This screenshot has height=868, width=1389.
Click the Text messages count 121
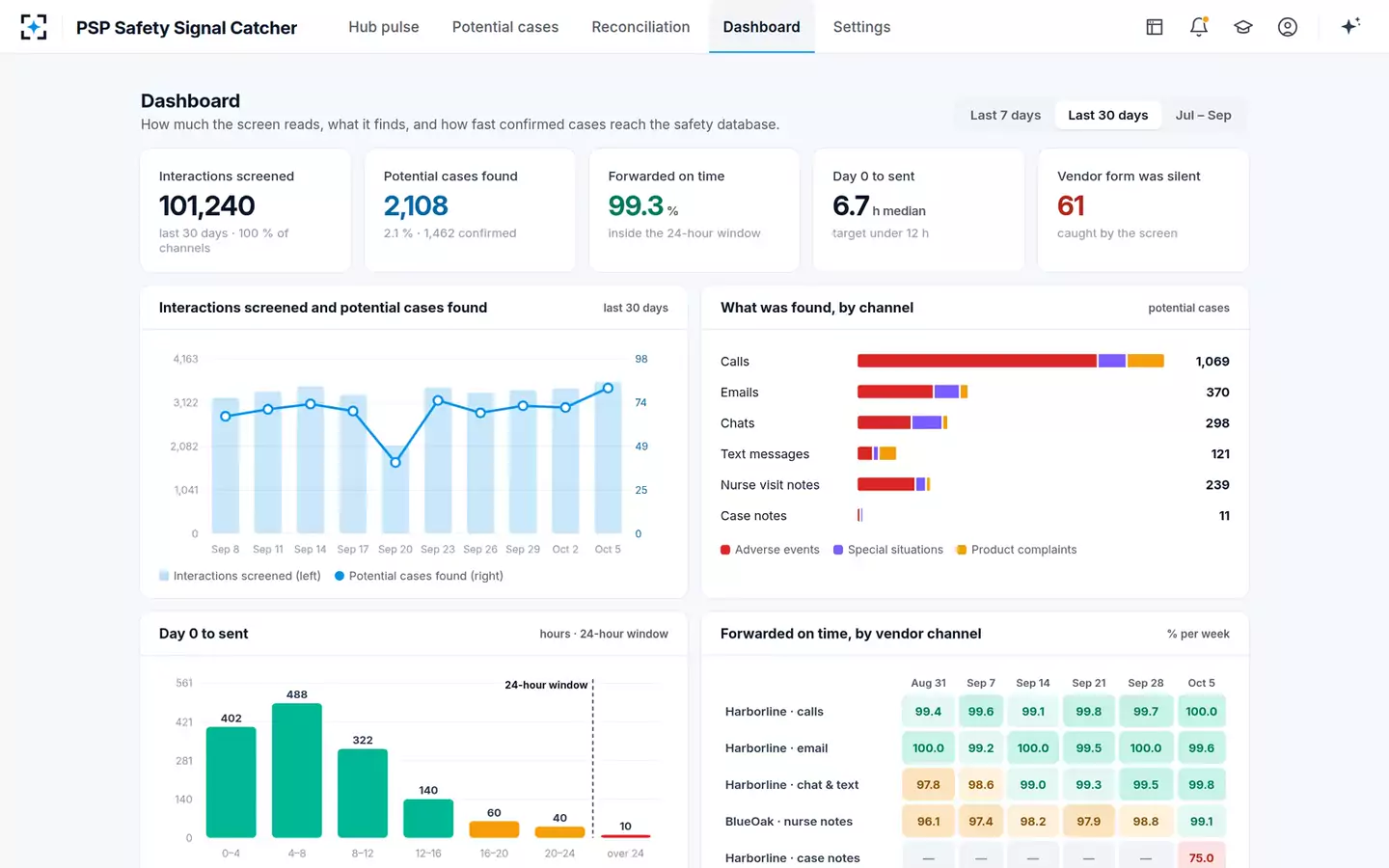coord(1220,454)
